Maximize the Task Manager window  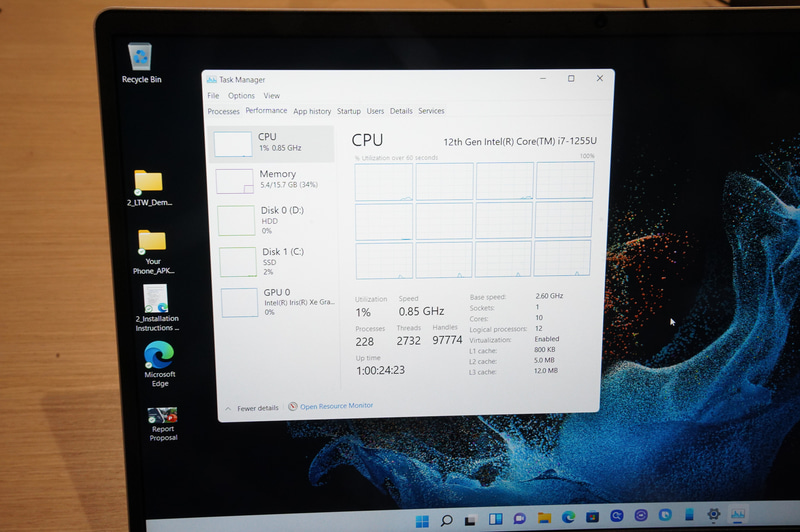pos(571,79)
